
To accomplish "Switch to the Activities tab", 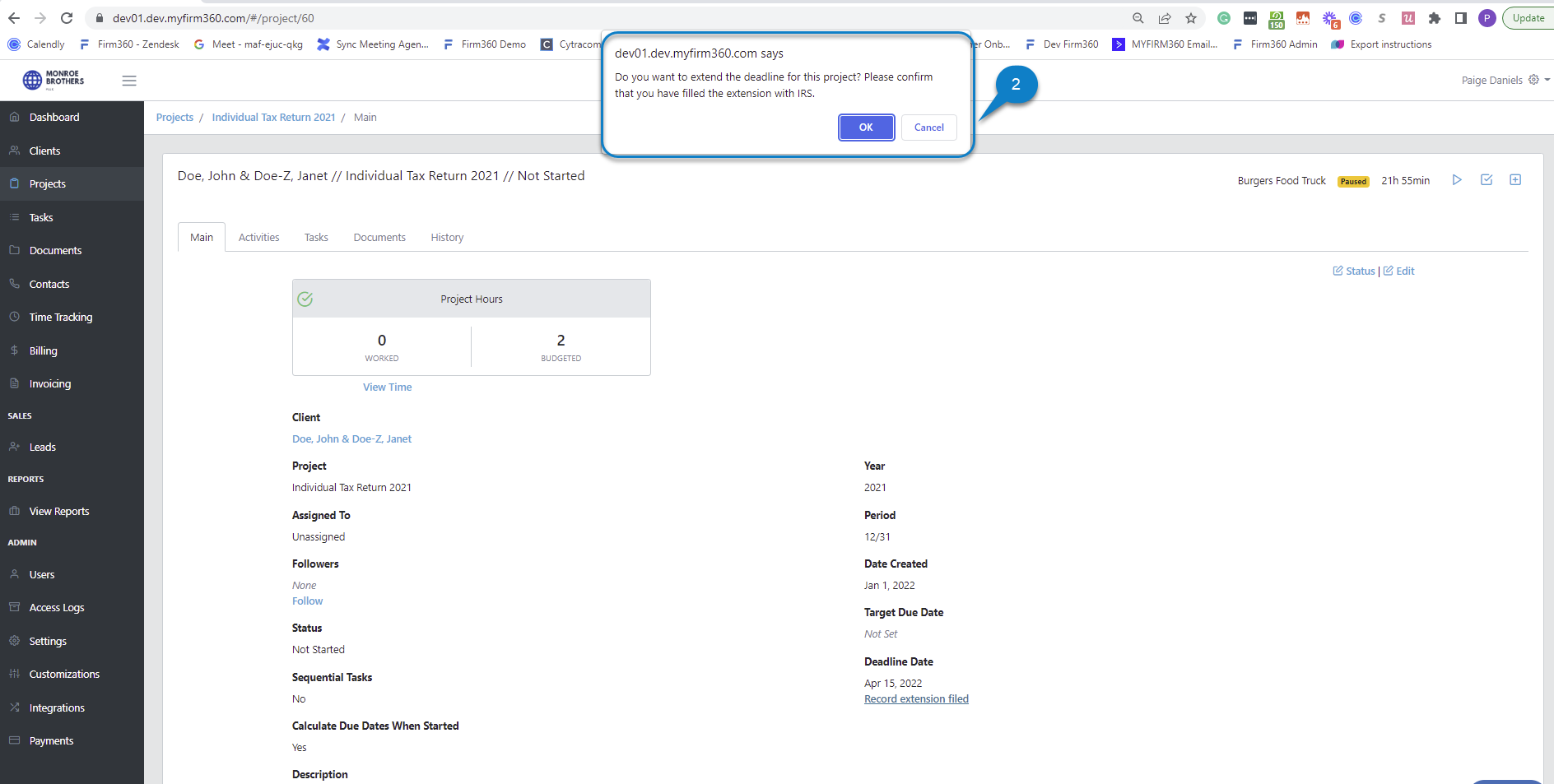I will (x=258, y=238).
